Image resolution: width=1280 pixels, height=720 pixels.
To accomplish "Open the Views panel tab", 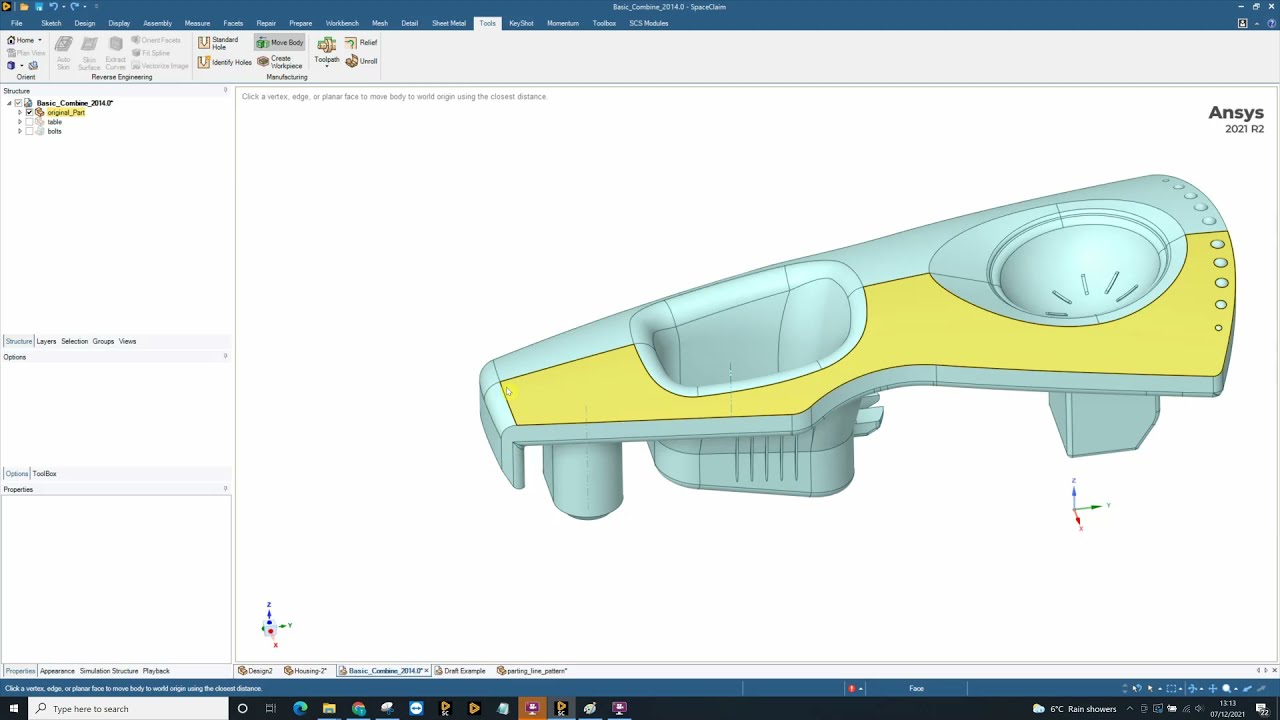I will [x=127, y=341].
